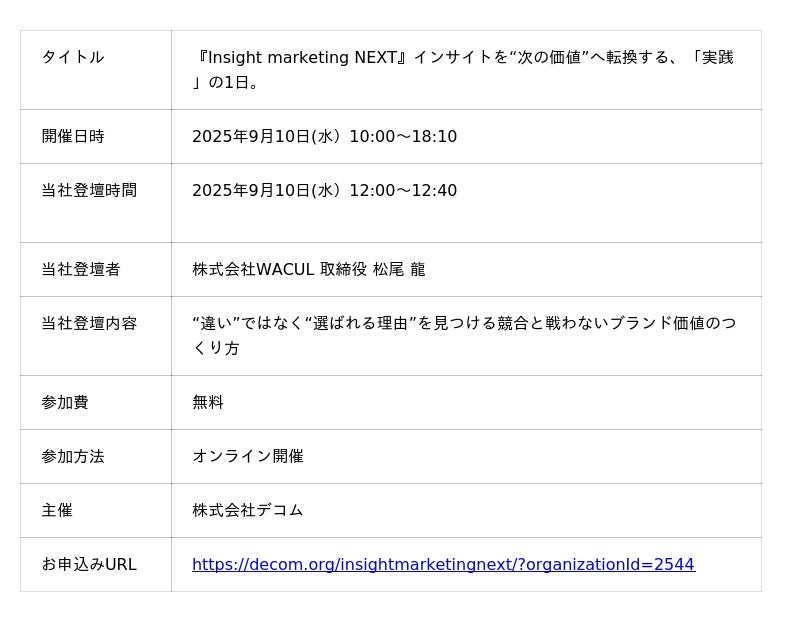This screenshot has height=622, width=800.
Task: Click the 主催 row label
Action: point(57,511)
